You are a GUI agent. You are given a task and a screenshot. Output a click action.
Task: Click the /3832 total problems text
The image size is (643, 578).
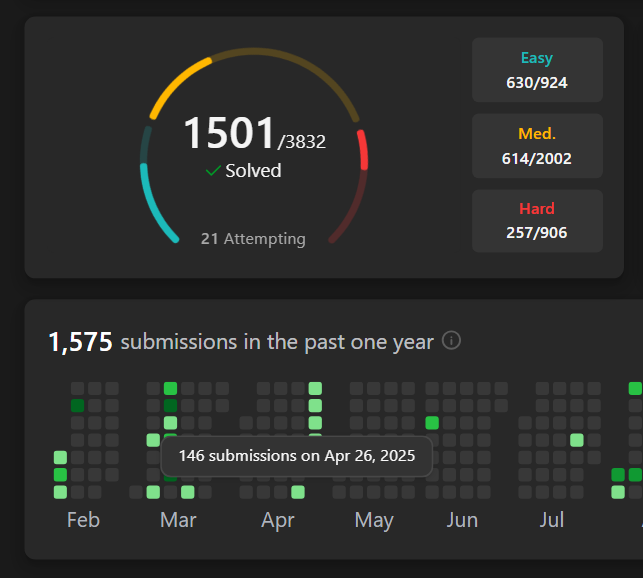(x=301, y=142)
